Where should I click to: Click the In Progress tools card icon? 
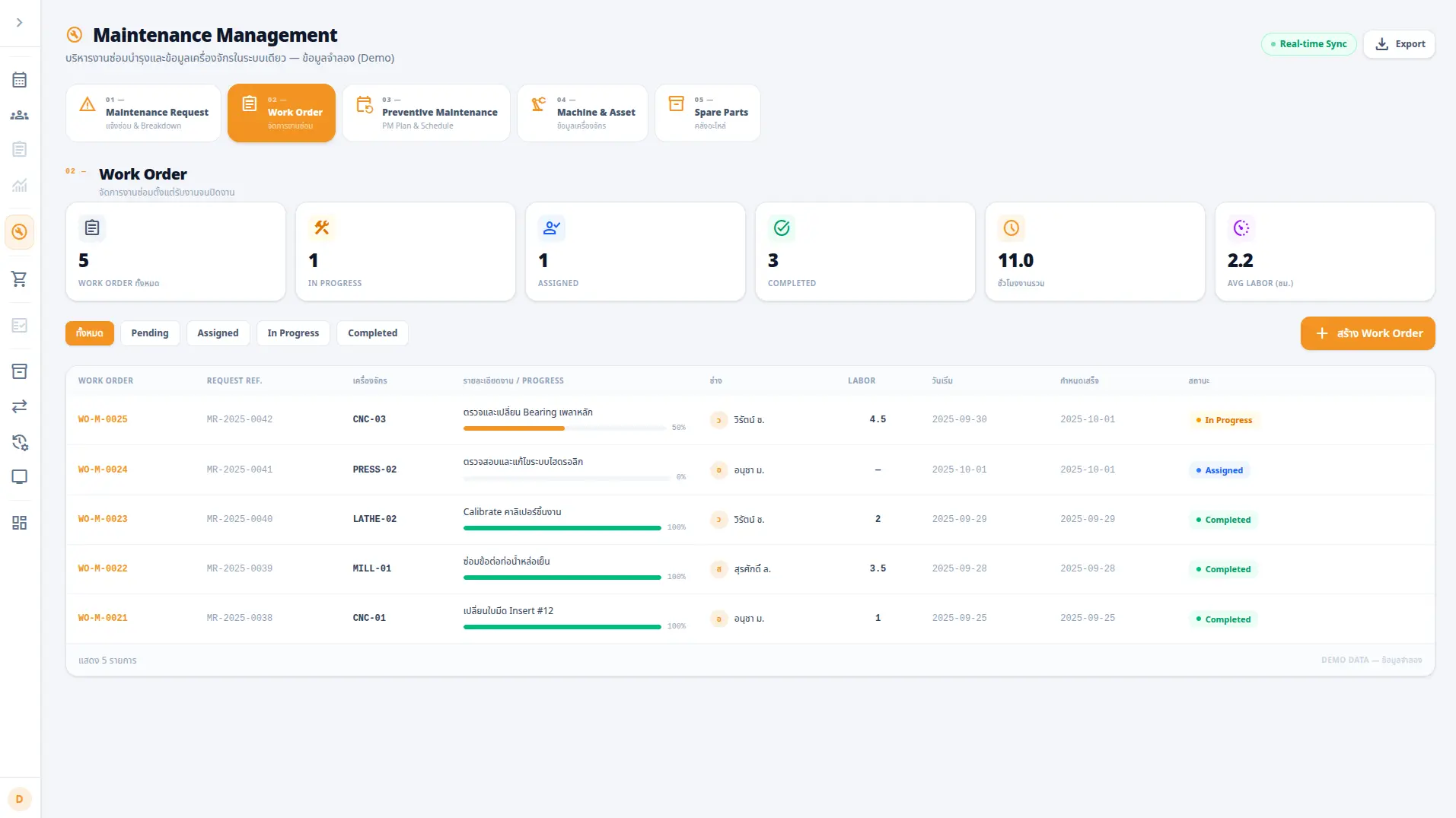[322, 228]
